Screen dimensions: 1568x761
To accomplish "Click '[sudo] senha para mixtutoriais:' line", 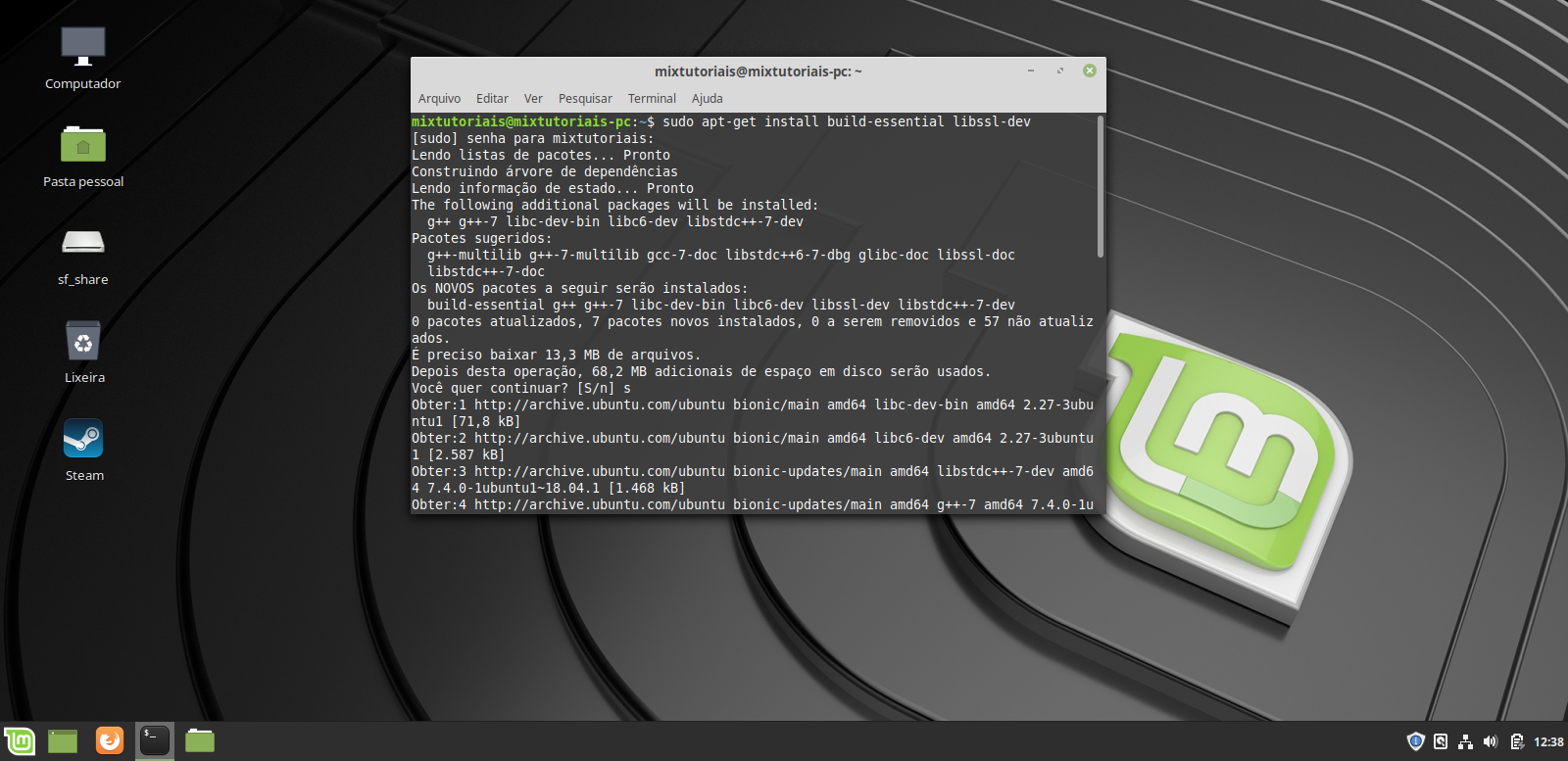I will click(533, 138).
